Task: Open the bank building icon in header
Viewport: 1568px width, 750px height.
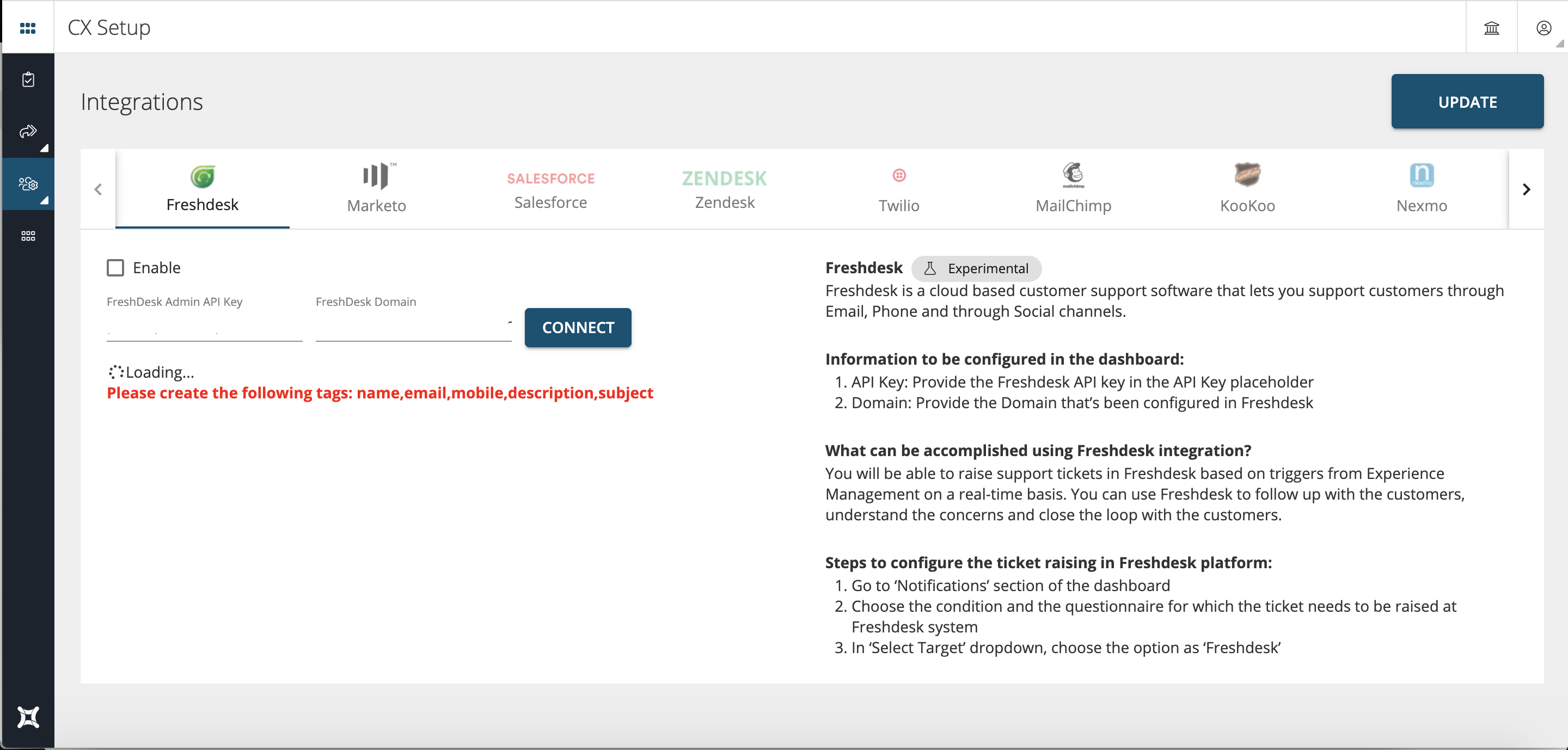Action: 1491,28
